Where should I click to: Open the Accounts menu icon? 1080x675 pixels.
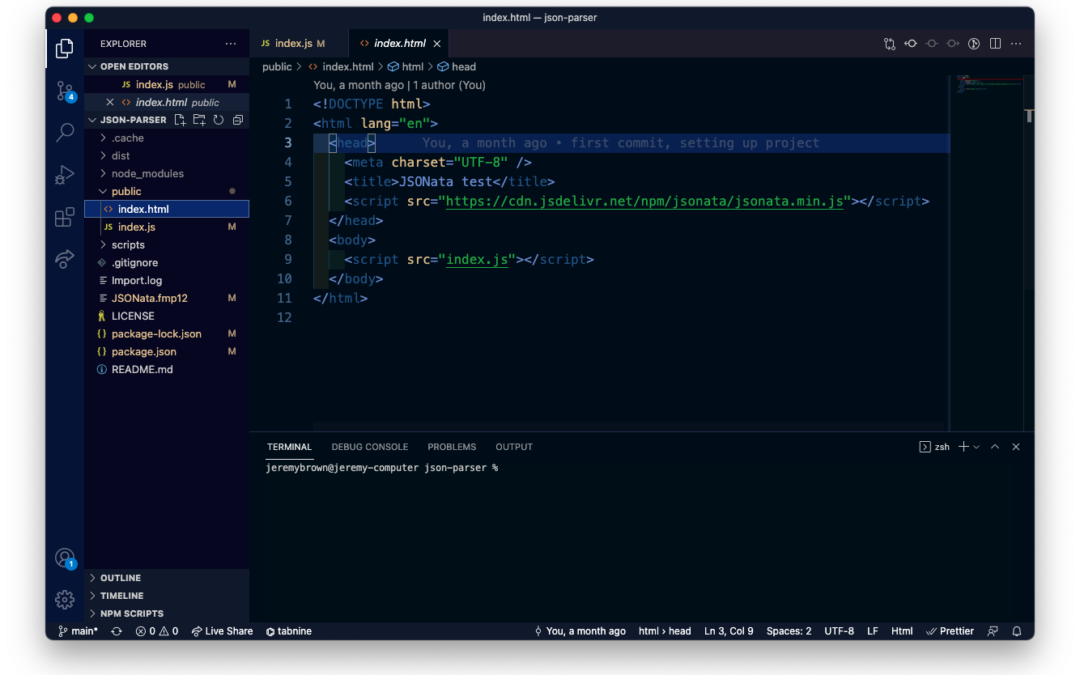point(65,558)
